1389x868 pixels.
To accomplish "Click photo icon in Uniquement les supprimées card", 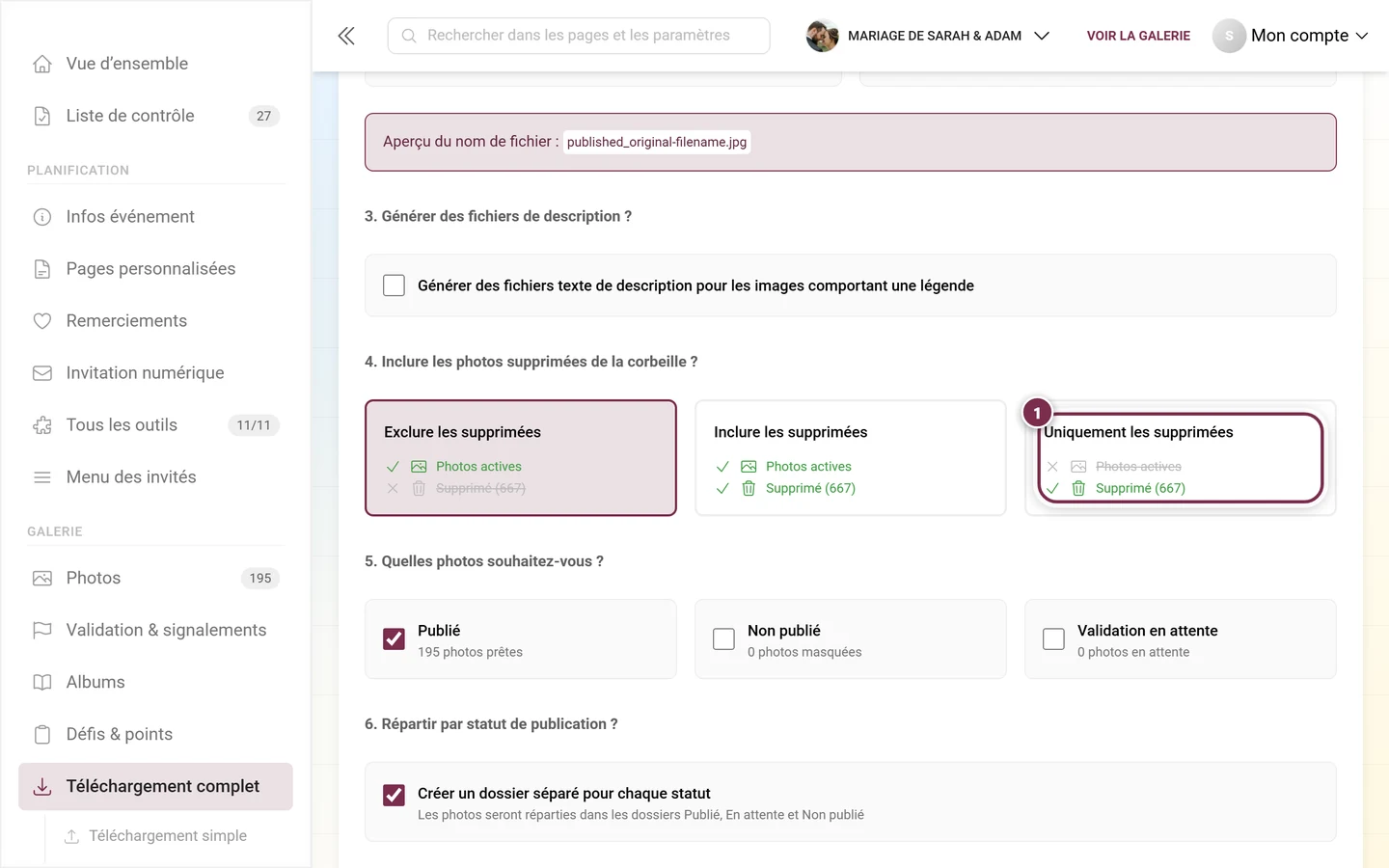I will (1078, 467).
